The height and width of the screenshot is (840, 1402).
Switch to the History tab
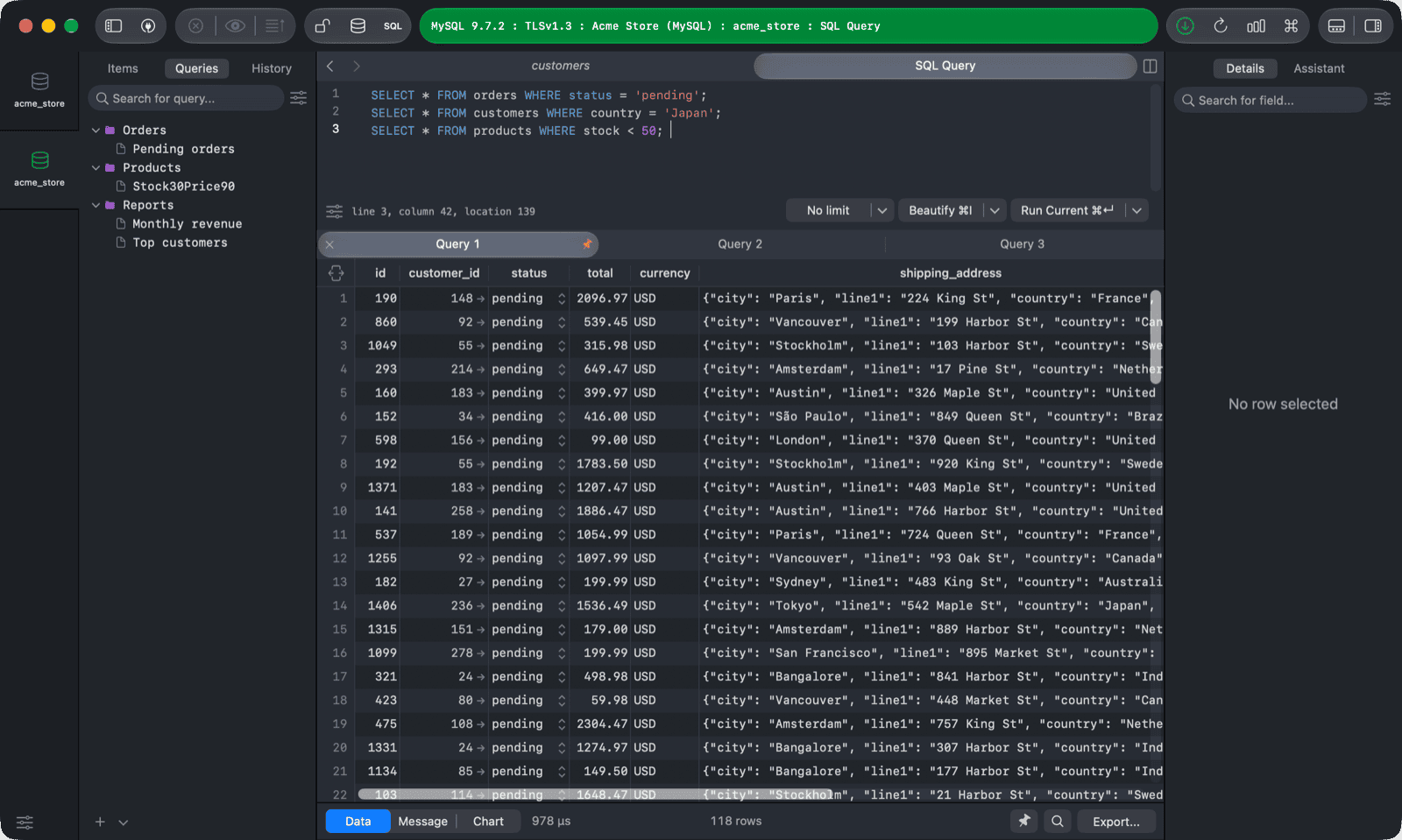tap(272, 68)
